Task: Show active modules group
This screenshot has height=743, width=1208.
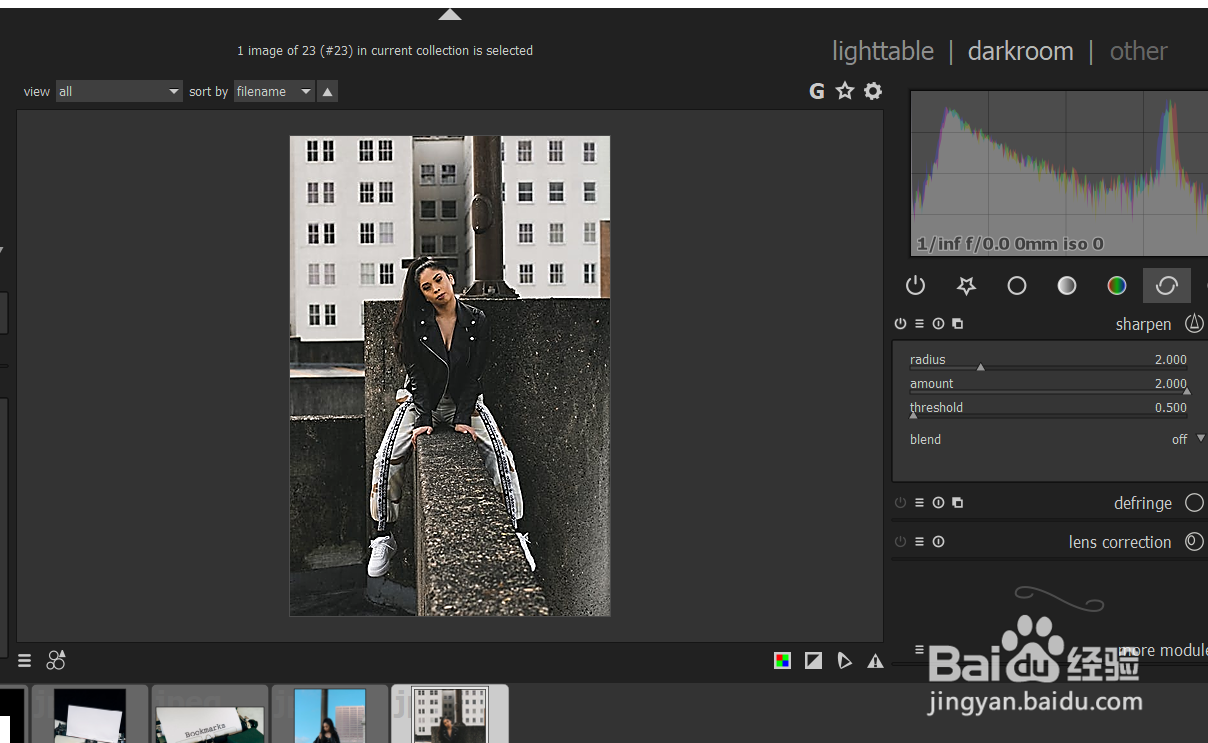Action: click(915, 286)
